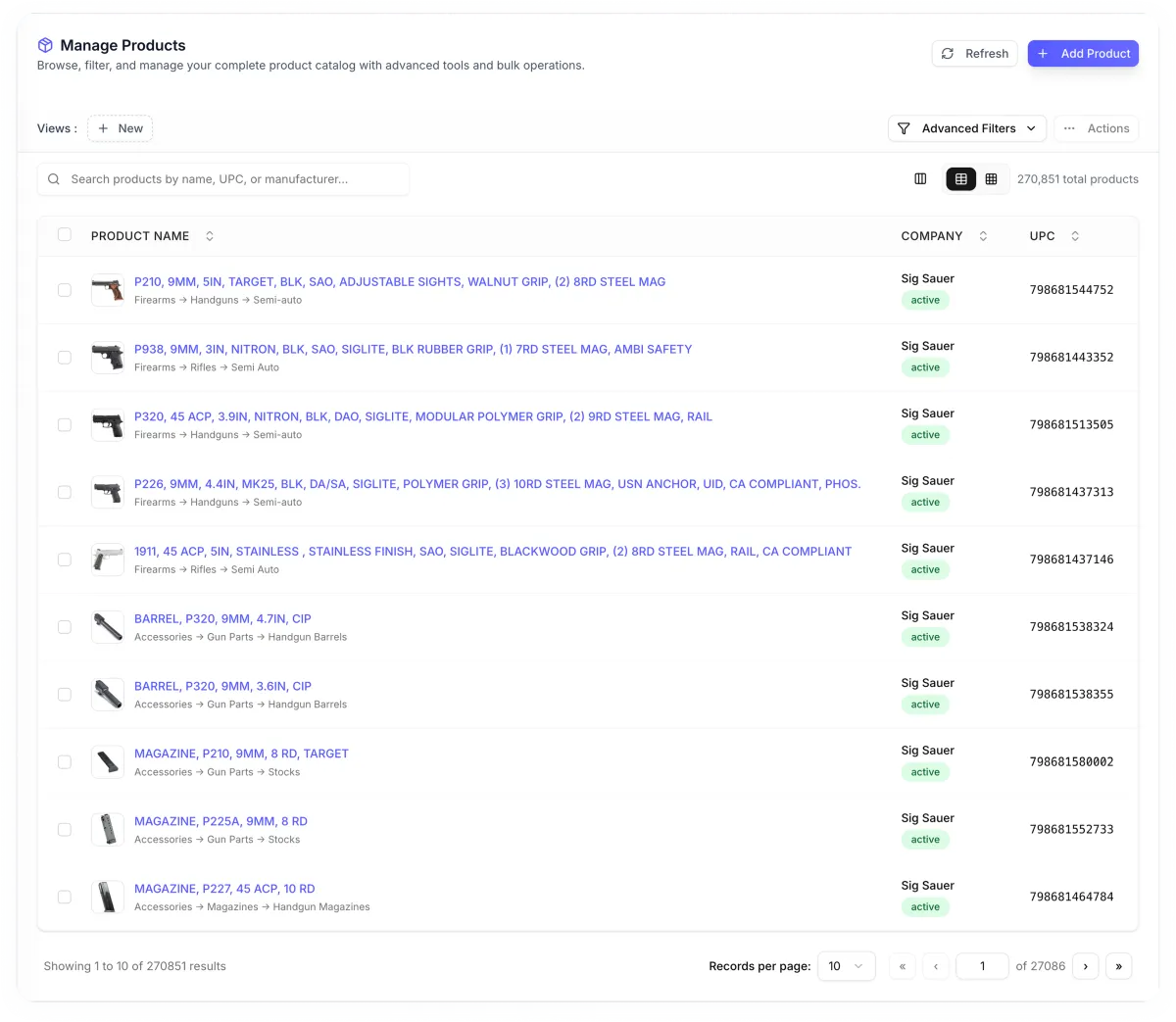Open the P226 9MM MK25 product link
The height and width of the screenshot is (1022, 1176).
[x=498, y=484]
